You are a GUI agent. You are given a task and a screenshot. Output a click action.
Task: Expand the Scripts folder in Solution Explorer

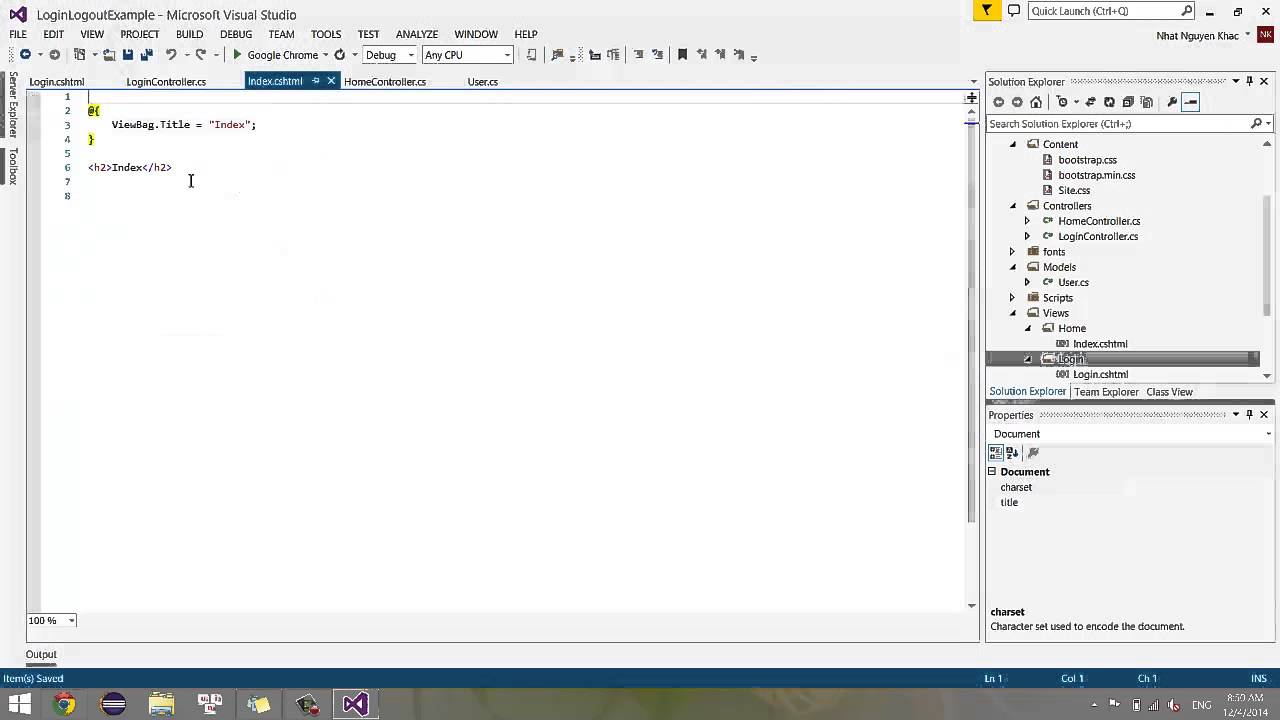point(1013,298)
